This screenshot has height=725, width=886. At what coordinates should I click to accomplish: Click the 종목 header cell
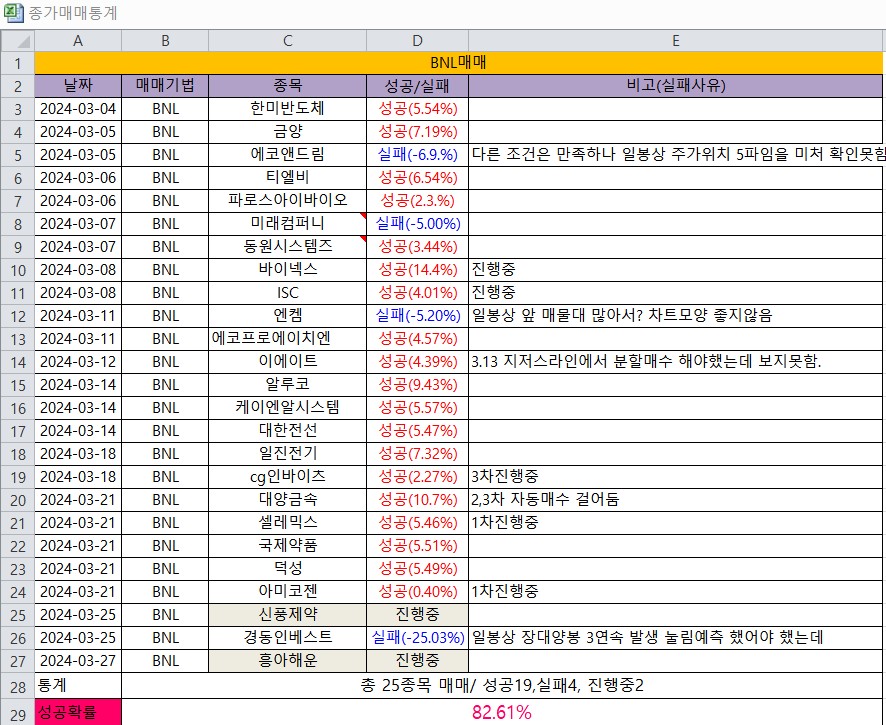point(288,86)
